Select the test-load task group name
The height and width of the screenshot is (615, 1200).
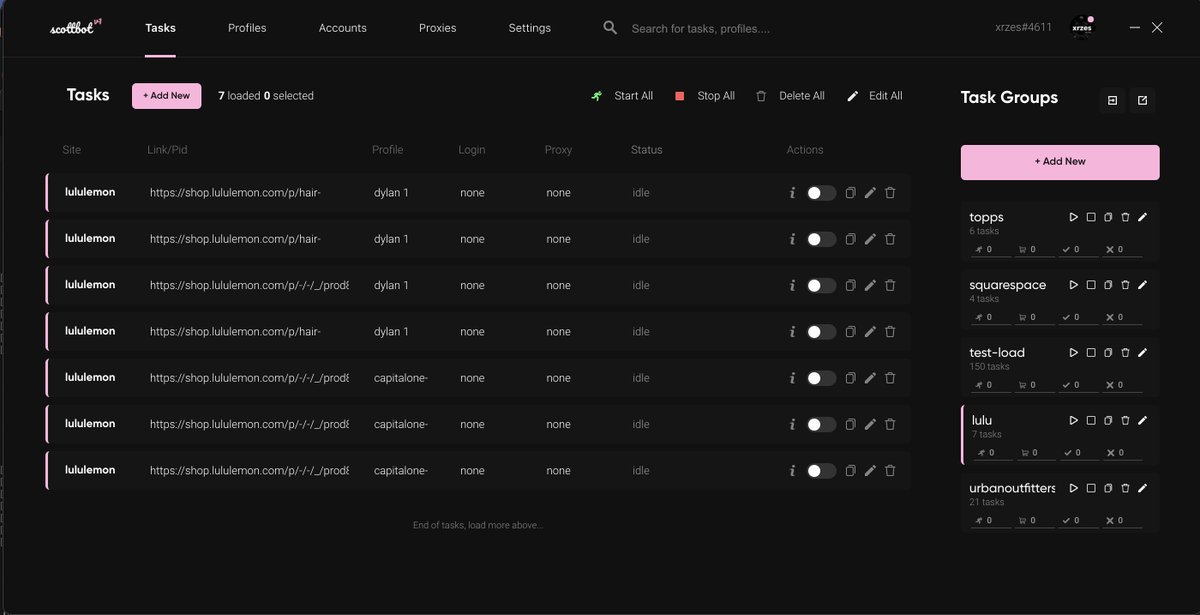[x=998, y=353]
